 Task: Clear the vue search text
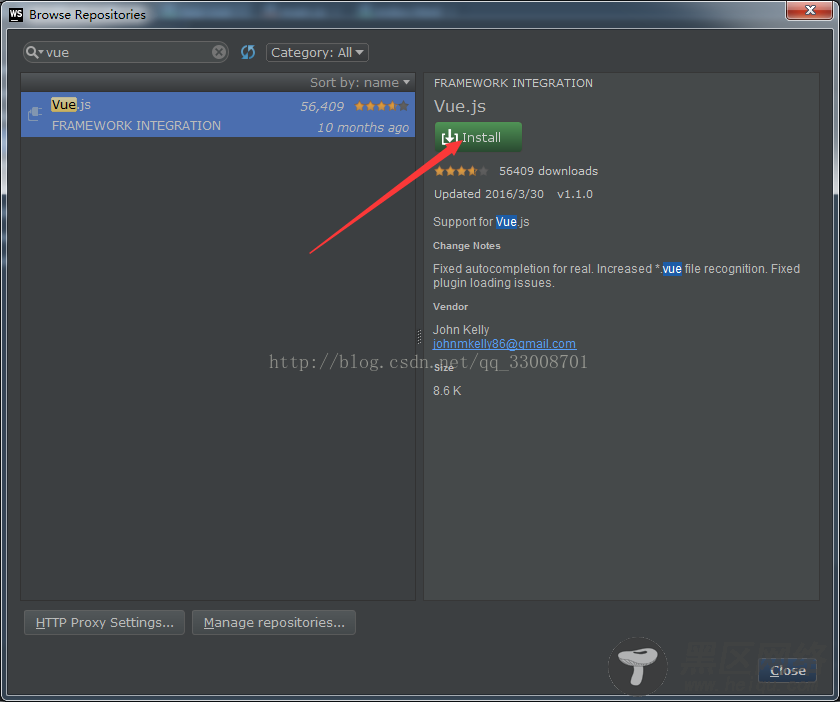click(x=219, y=52)
